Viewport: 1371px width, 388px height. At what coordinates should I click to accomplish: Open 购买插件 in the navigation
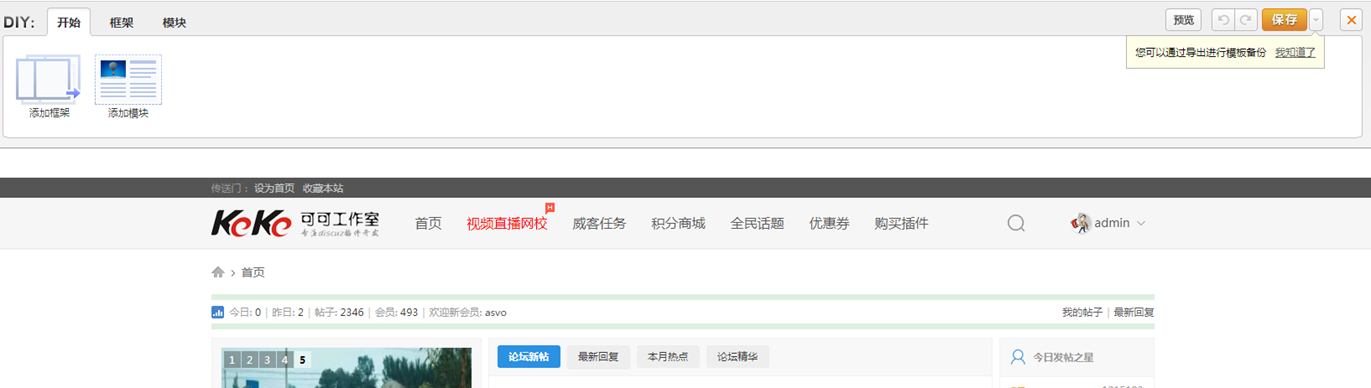point(901,223)
